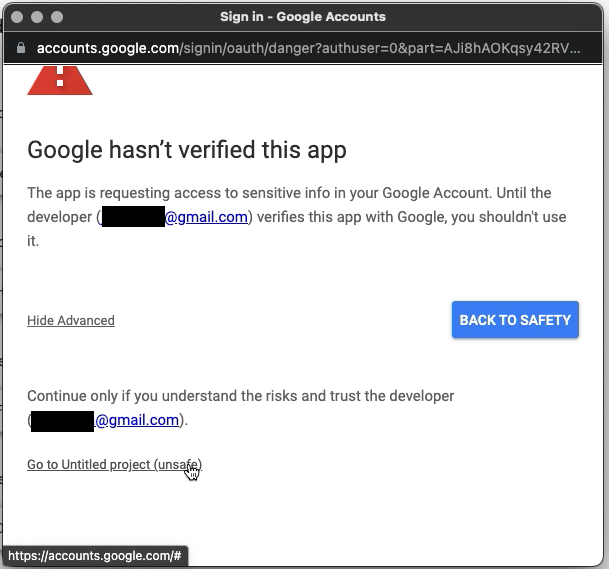The height and width of the screenshot is (569, 609).
Task: Click the lock icon in the address bar
Action: tap(21, 48)
